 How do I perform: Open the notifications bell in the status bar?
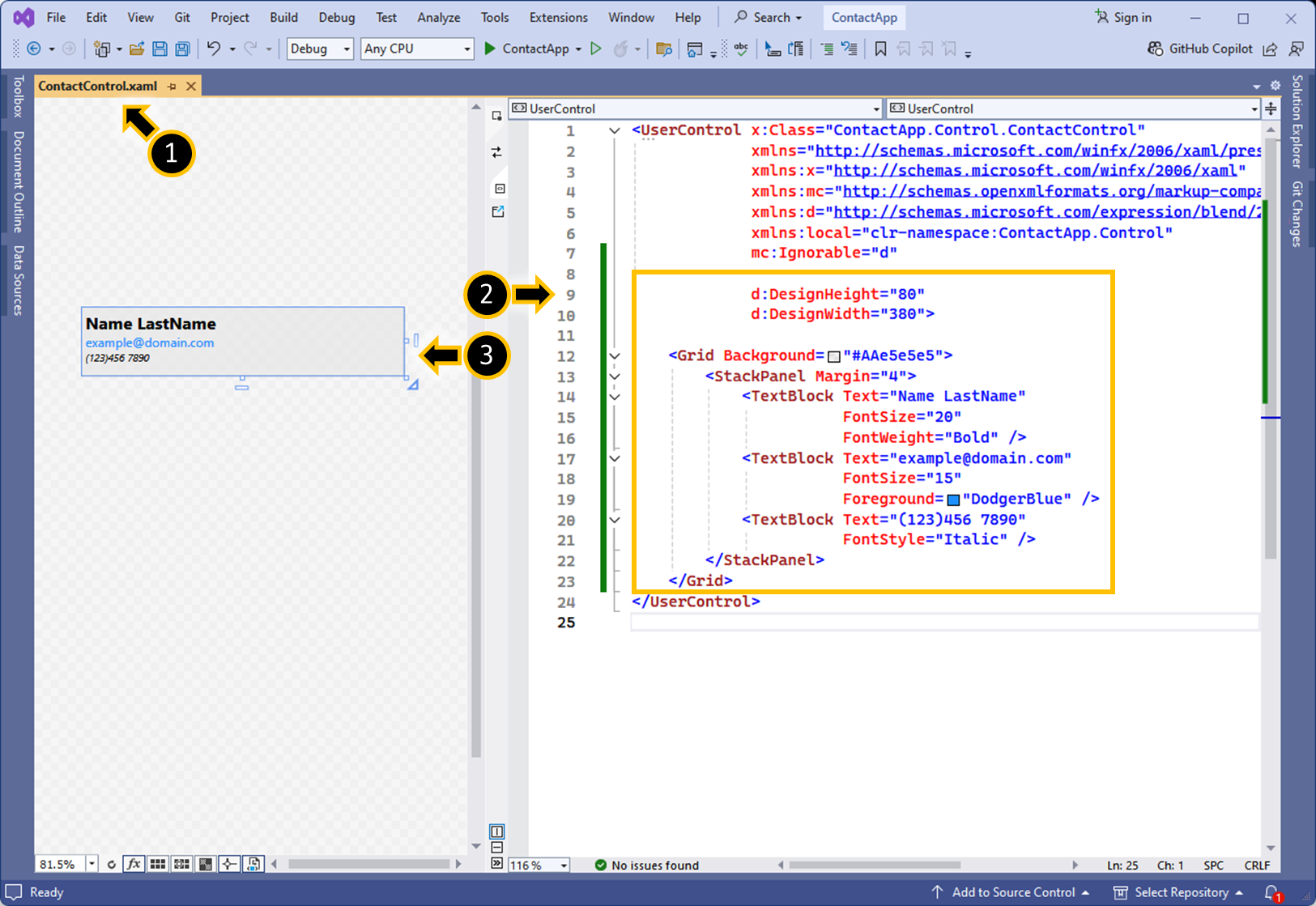[x=1273, y=892]
